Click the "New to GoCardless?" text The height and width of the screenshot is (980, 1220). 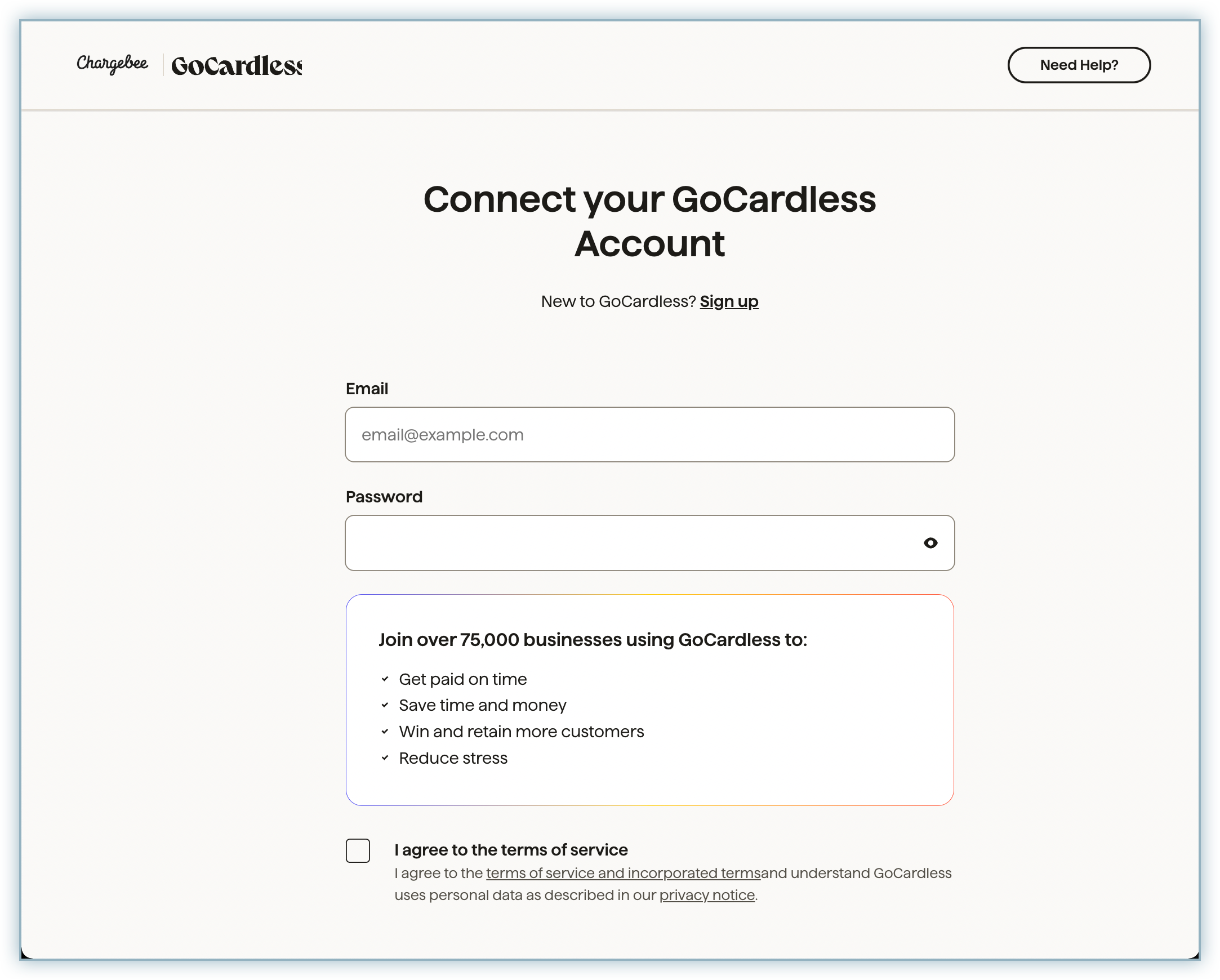pos(618,301)
